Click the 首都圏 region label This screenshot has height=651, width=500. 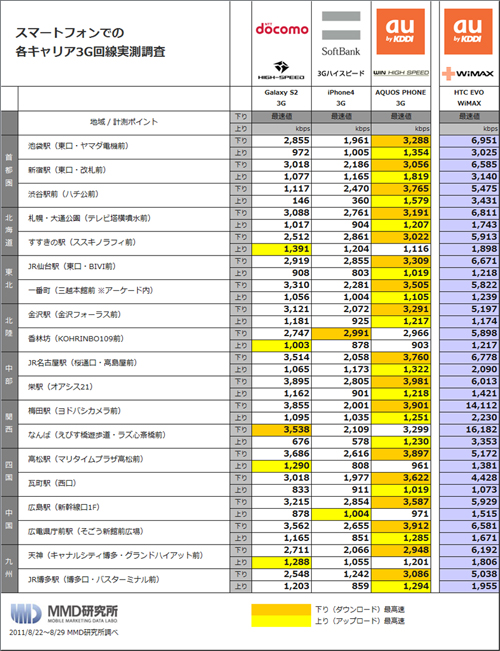pyautogui.click(x=9, y=170)
